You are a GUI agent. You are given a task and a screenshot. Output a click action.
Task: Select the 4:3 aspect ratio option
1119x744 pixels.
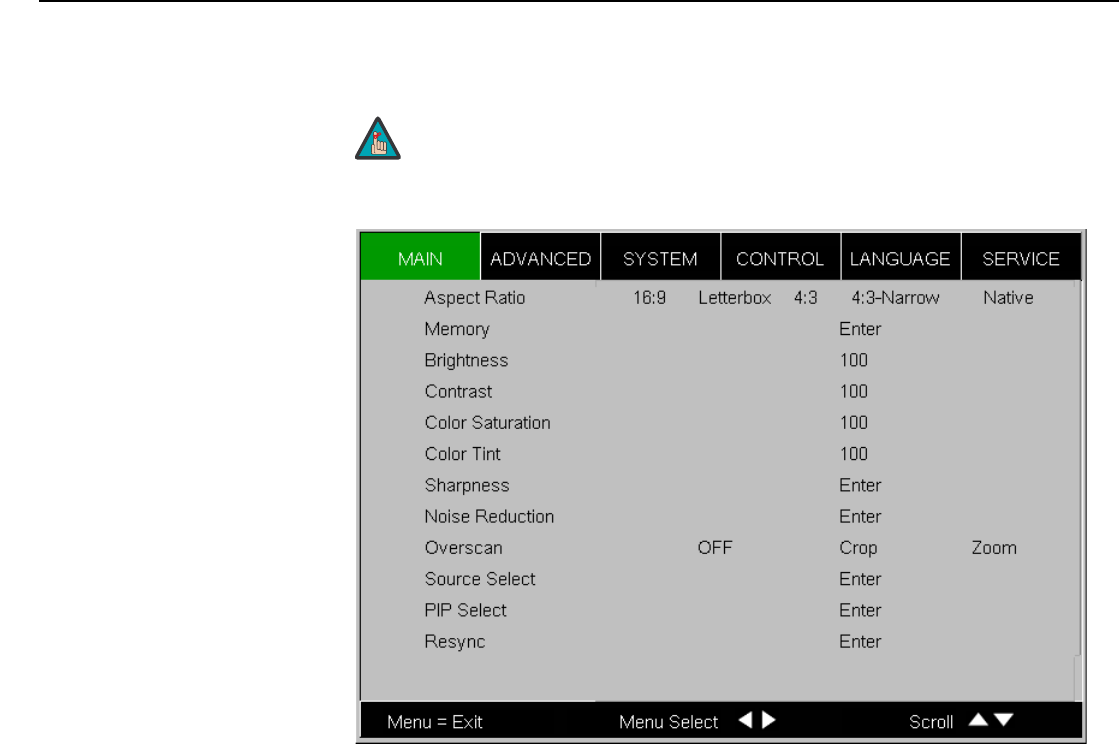coord(806,297)
